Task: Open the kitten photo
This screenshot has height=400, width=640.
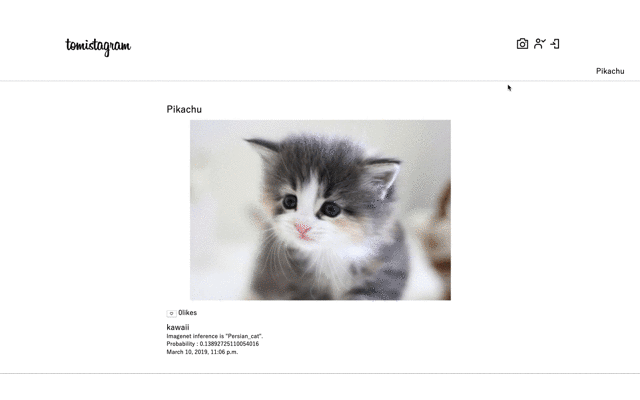Action: point(320,210)
